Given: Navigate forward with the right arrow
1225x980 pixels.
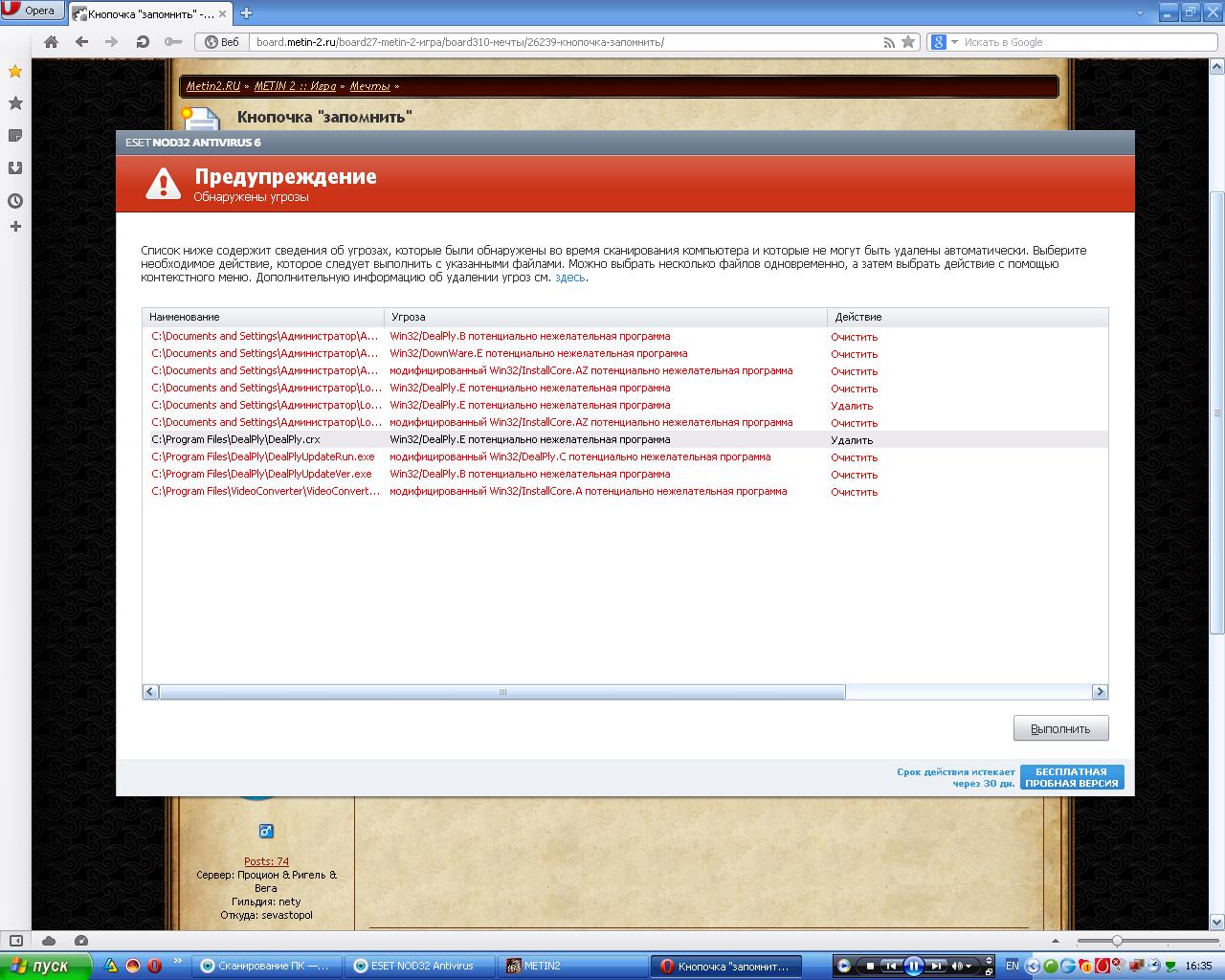Looking at the screenshot, I should (111, 42).
